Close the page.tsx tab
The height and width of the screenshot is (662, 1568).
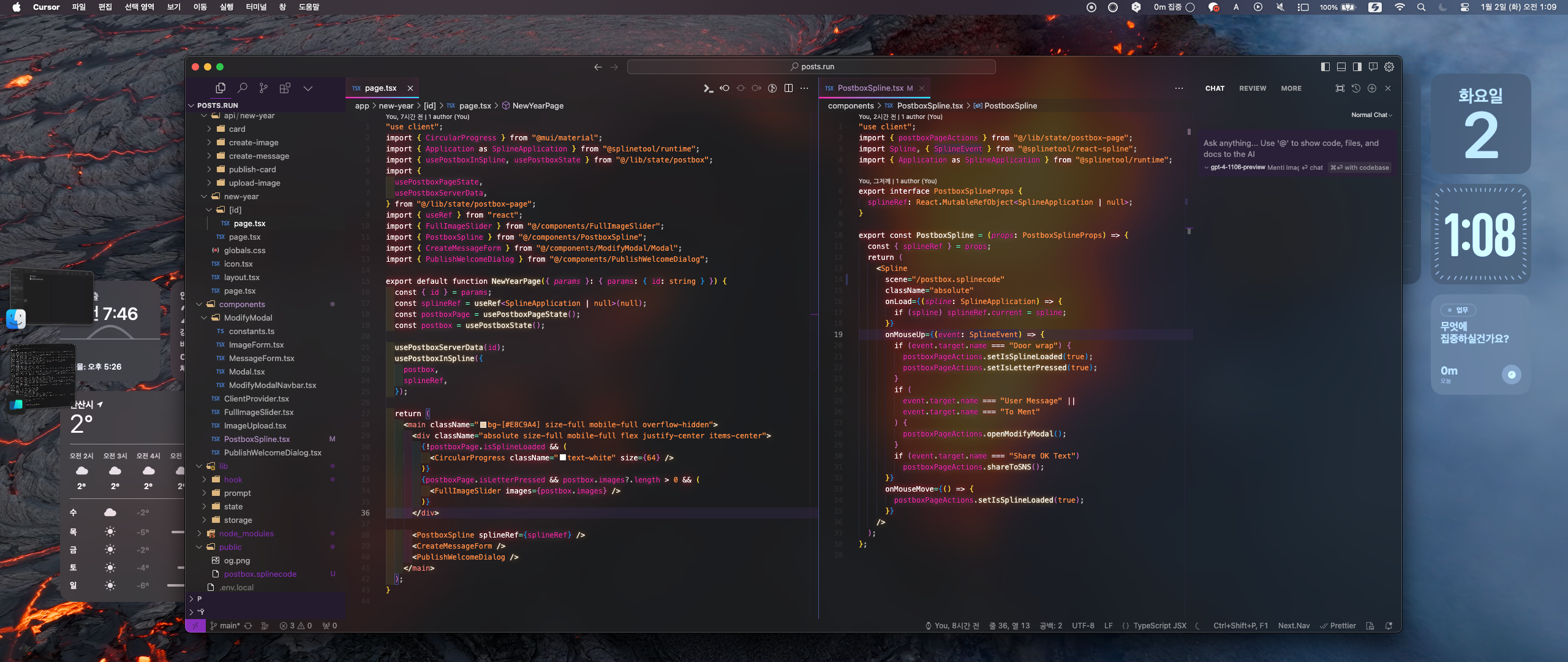[410, 88]
